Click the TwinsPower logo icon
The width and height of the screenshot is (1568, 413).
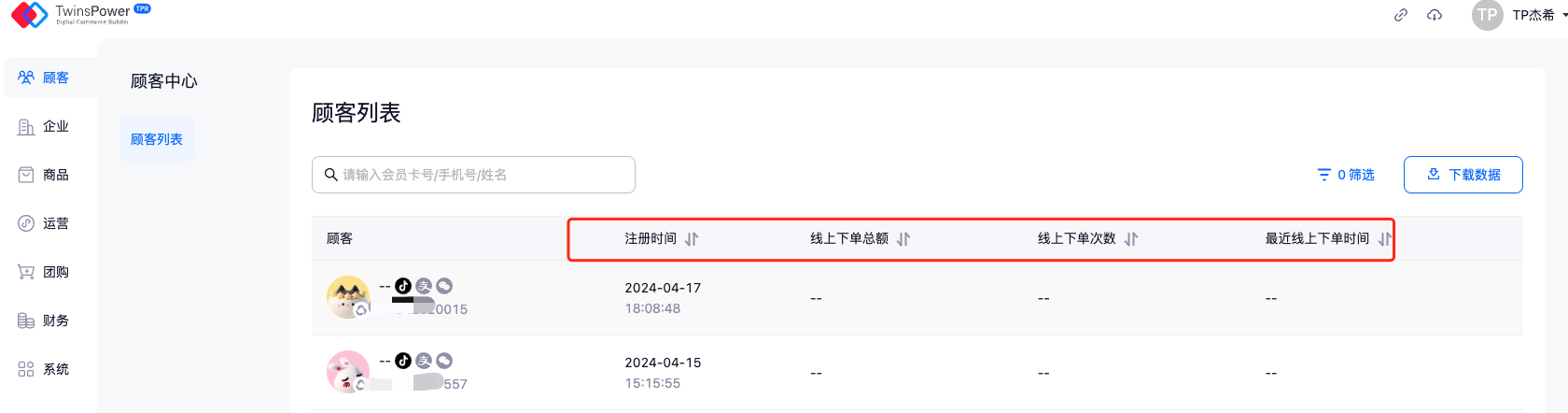29,14
